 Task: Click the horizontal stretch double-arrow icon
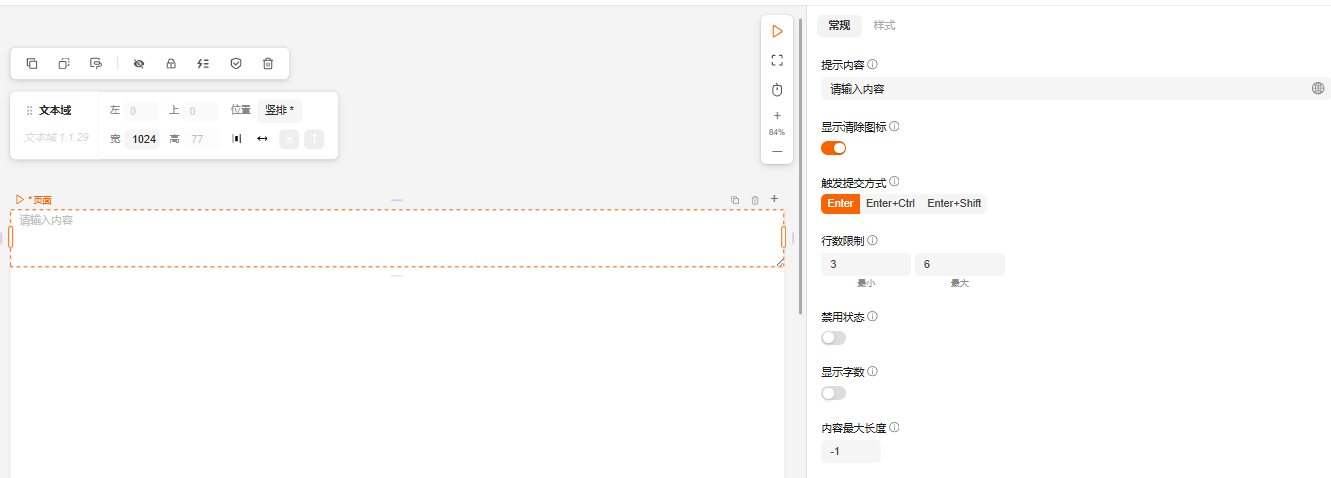262,139
